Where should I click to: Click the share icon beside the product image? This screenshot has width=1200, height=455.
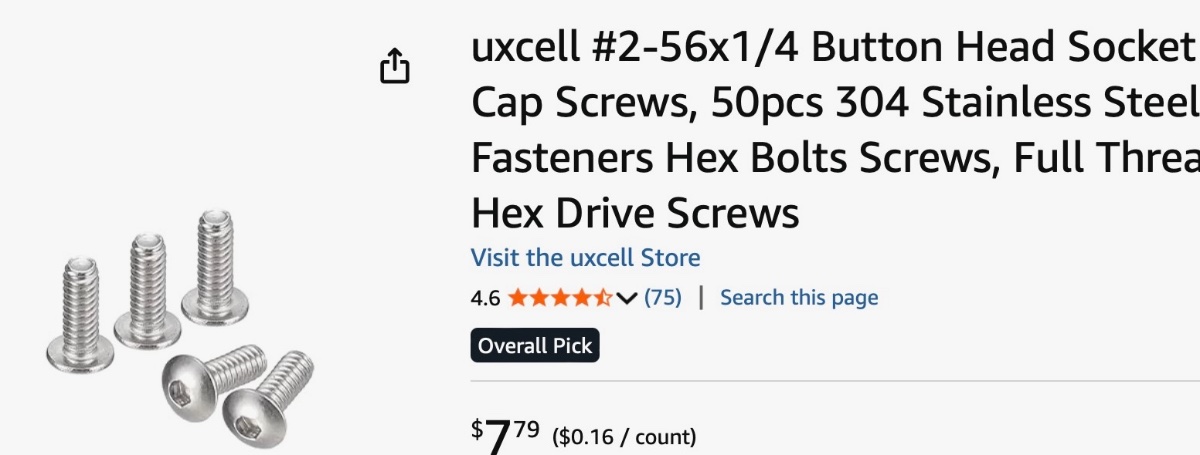(x=395, y=66)
